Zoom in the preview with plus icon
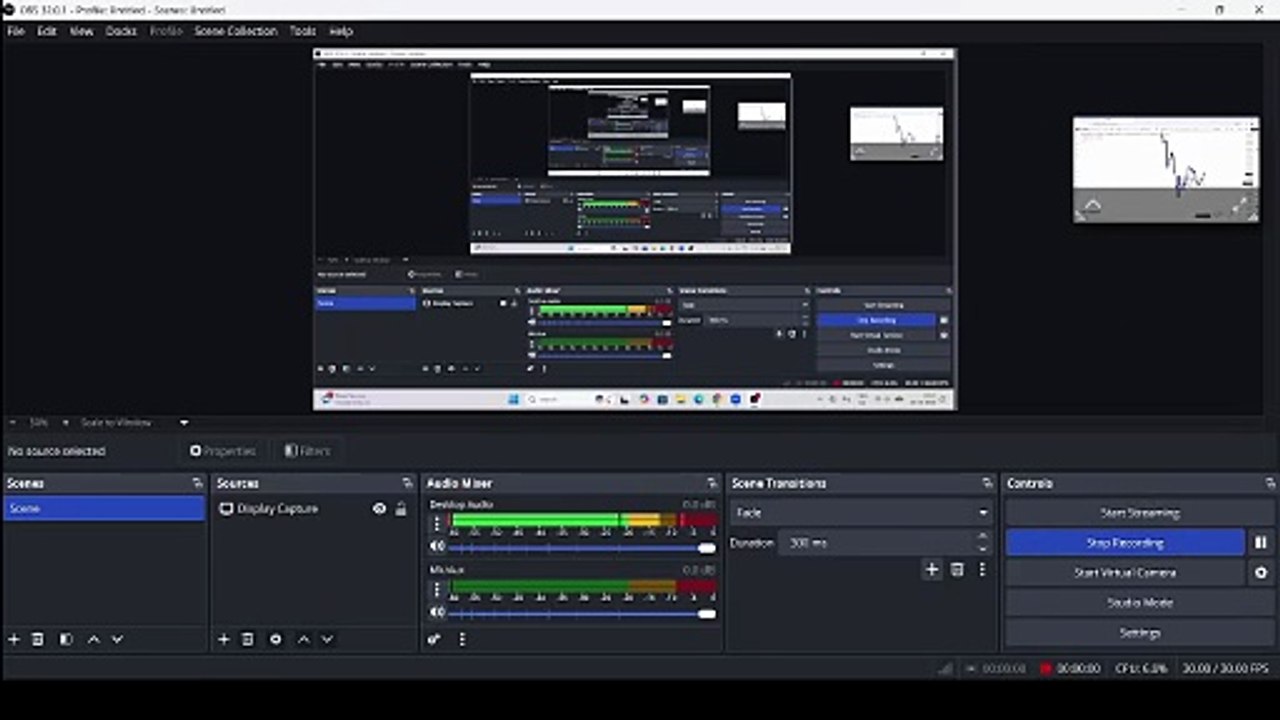 point(66,422)
